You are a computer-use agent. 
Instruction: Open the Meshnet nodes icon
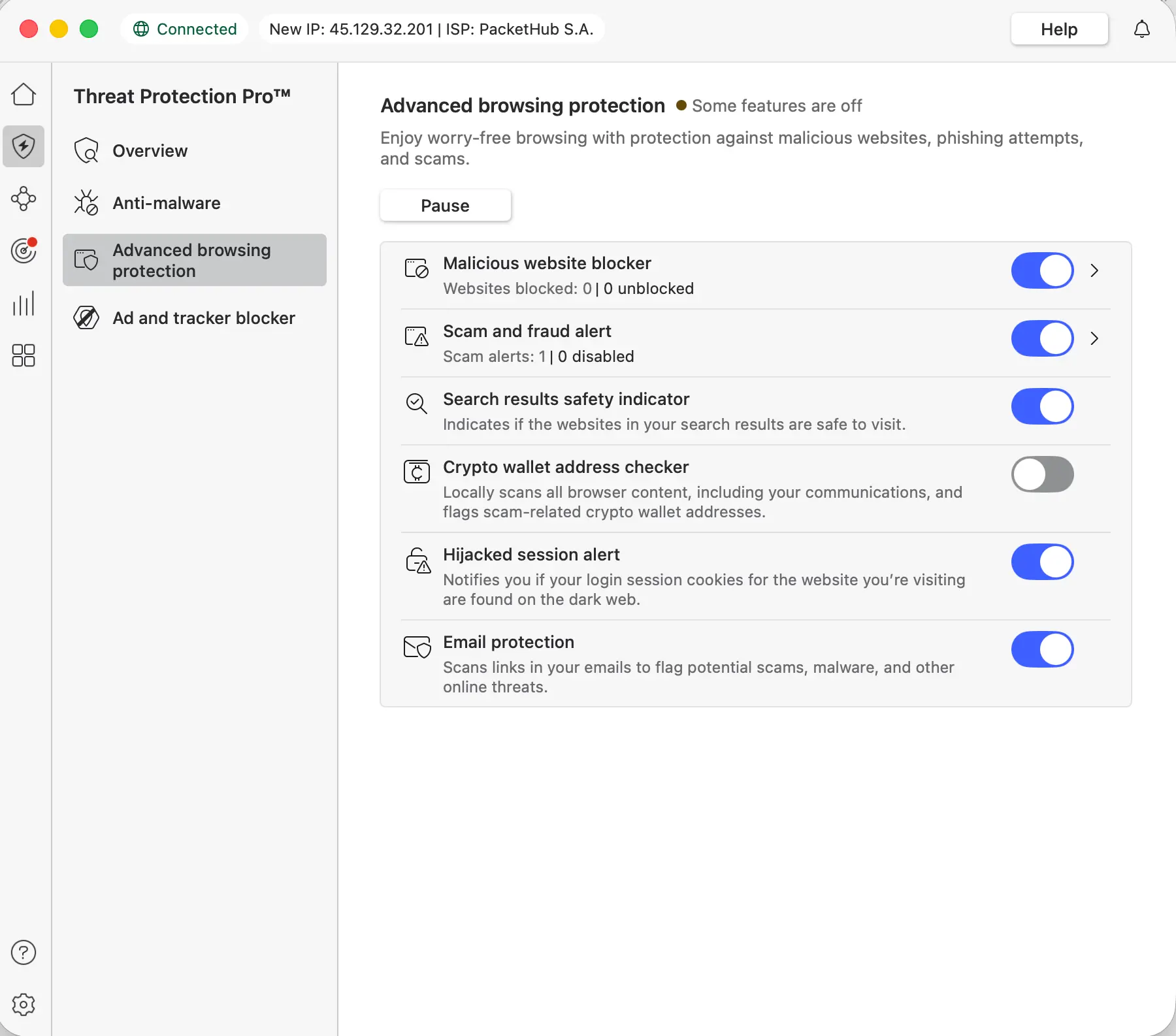point(24,199)
